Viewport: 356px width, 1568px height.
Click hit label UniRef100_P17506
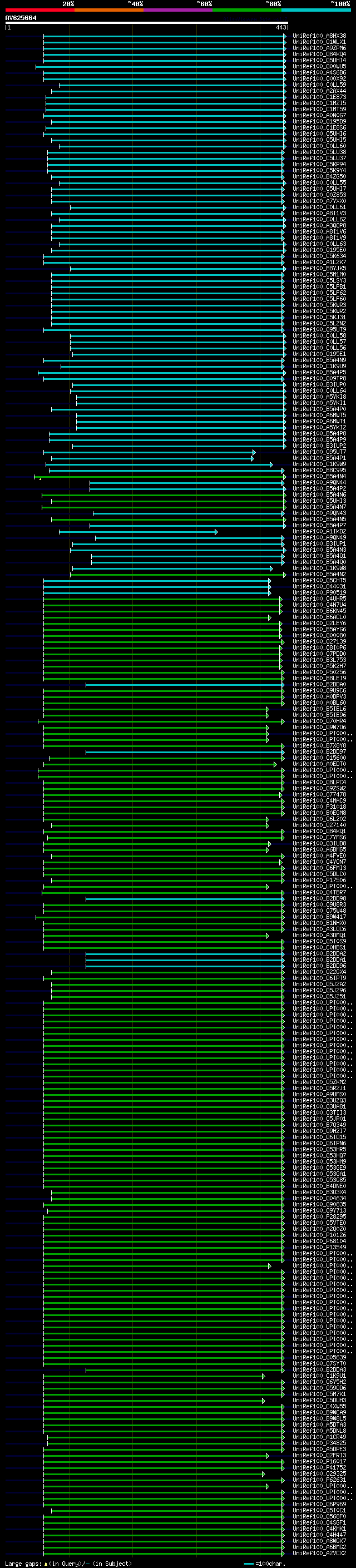tap(319, 879)
